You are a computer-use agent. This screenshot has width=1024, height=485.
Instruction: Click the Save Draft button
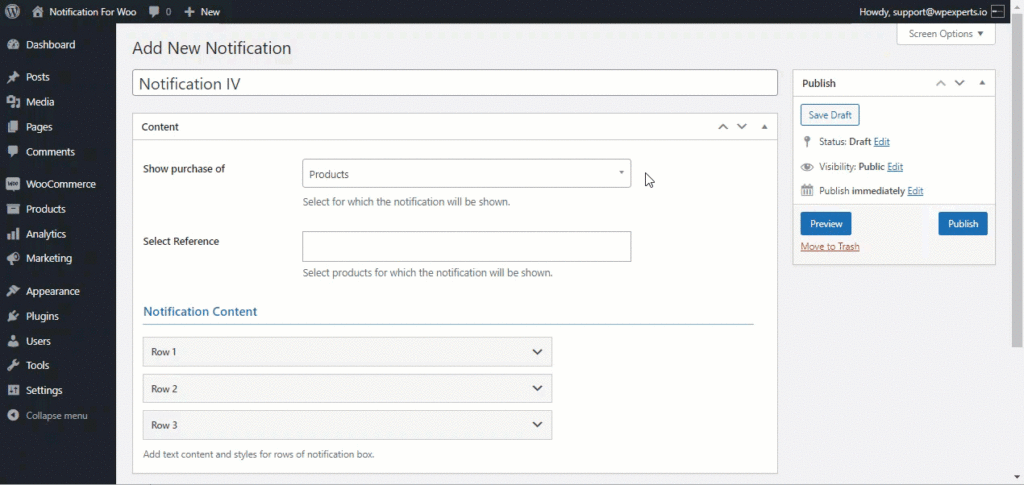(830, 115)
